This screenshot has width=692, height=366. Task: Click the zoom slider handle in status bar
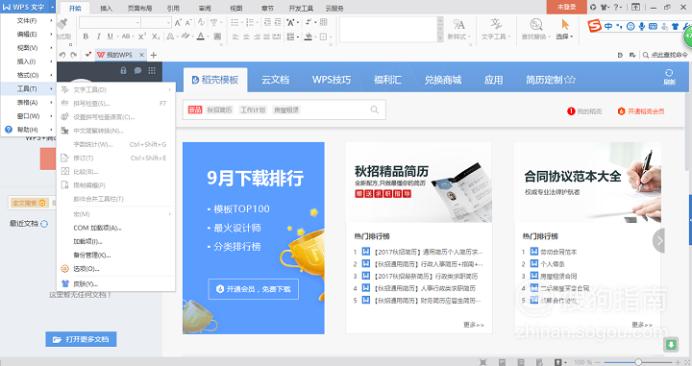(x=638, y=362)
